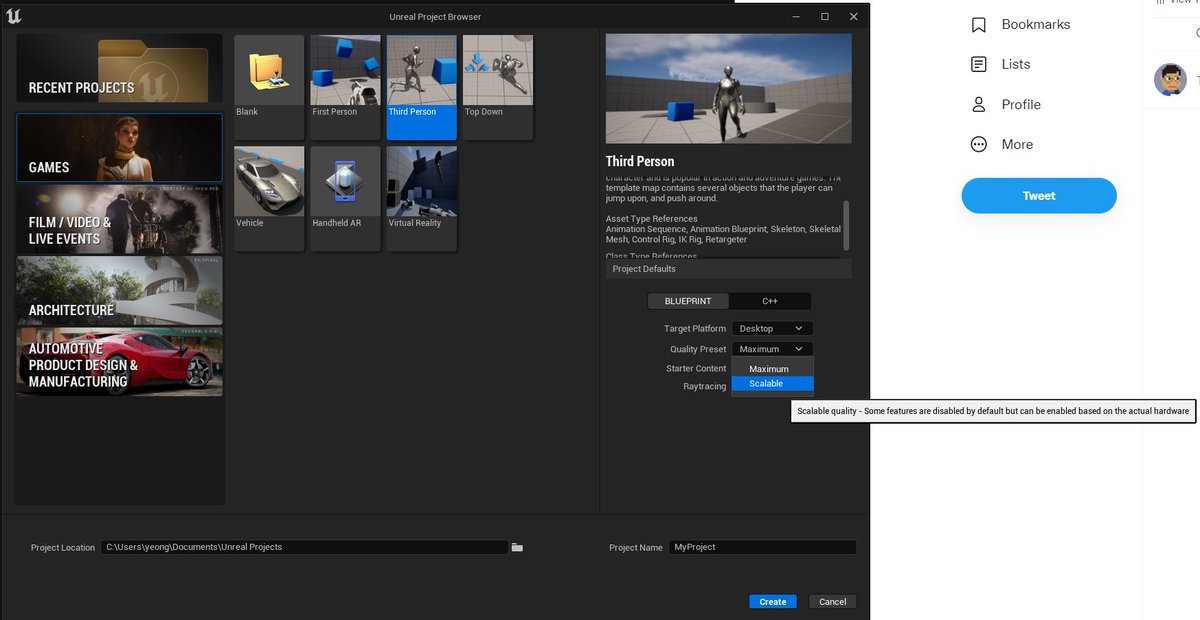This screenshot has height=620, width=1200.
Task: Select the Third Person template
Action: (x=421, y=87)
